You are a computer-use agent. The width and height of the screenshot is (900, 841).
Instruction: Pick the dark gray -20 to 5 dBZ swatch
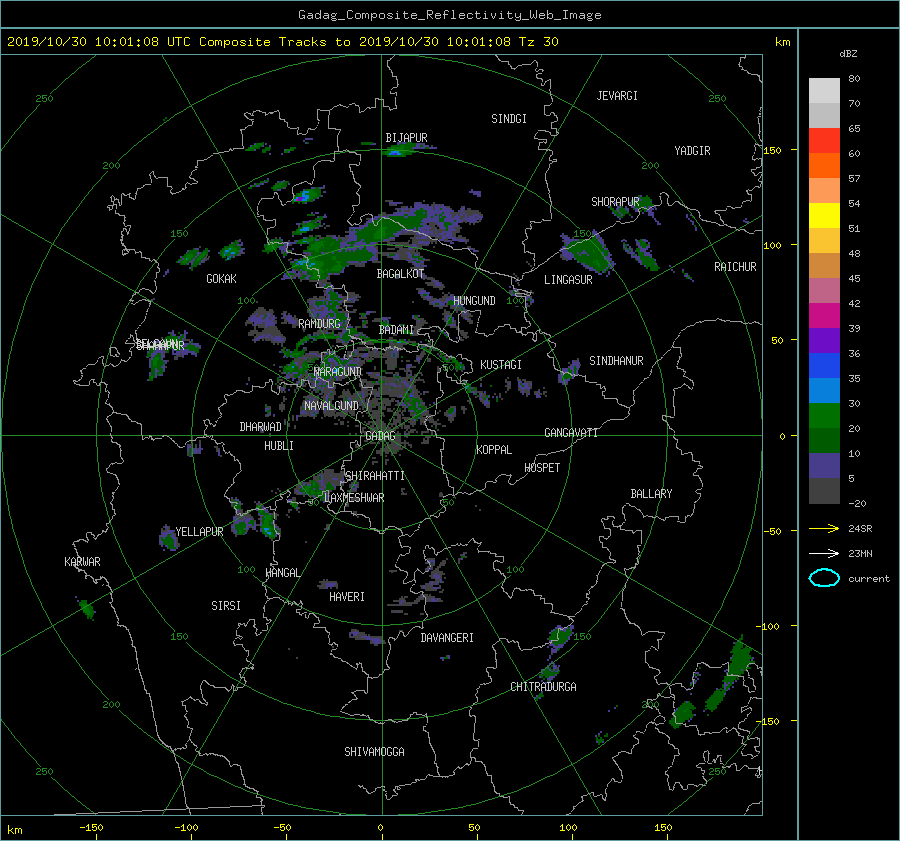(x=824, y=491)
